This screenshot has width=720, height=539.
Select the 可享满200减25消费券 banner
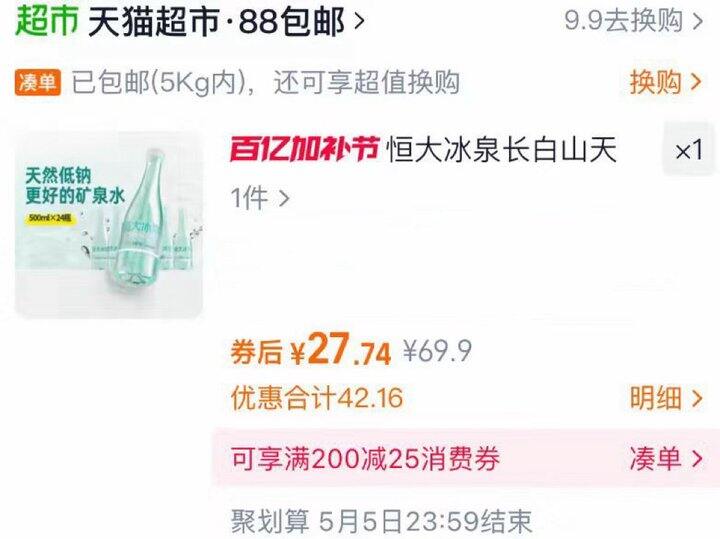pyautogui.click(x=465, y=458)
